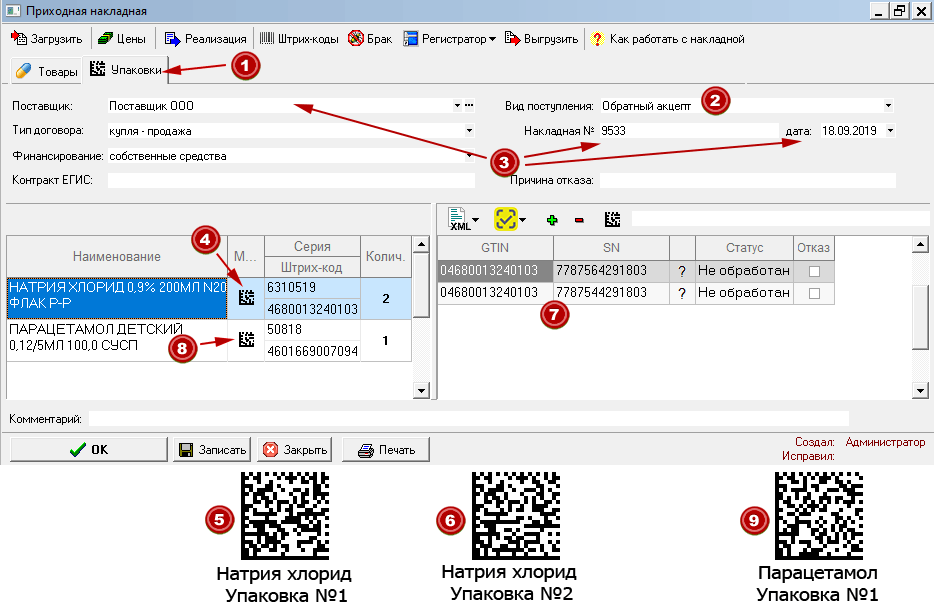Click the Серия column header

pos(312,246)
